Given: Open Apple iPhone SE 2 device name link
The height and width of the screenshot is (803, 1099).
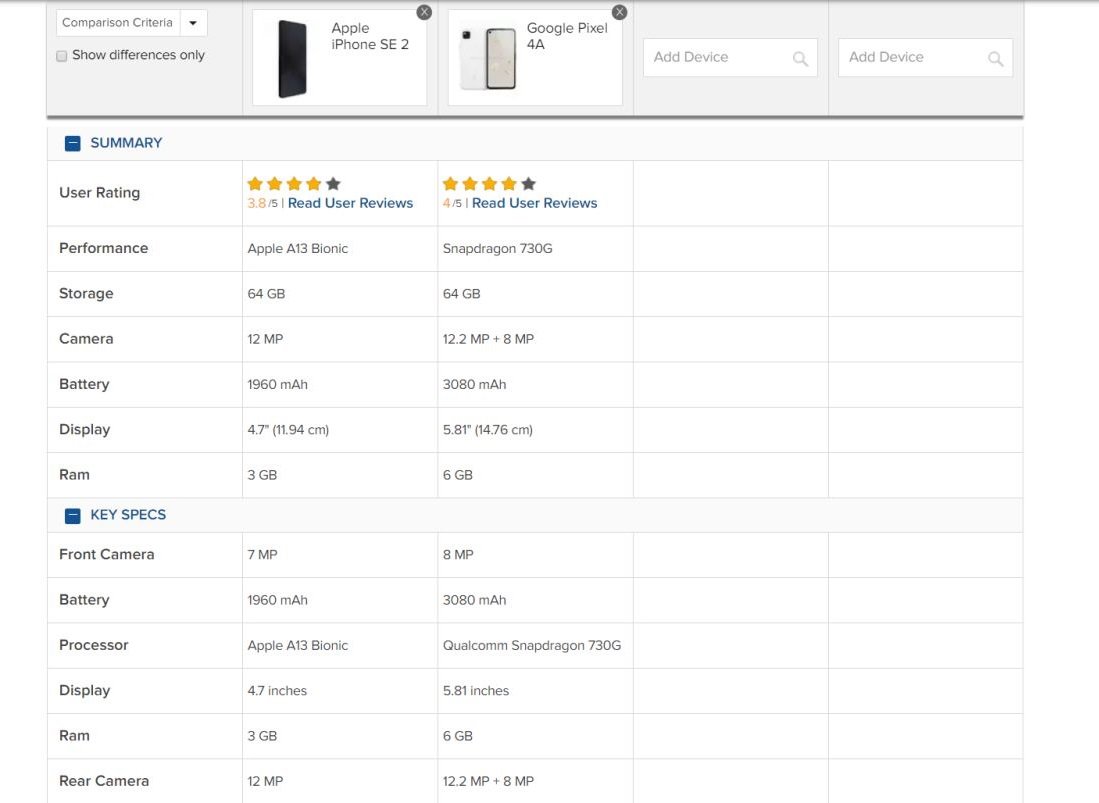Looking at the screenshot, I should (370, 36).
